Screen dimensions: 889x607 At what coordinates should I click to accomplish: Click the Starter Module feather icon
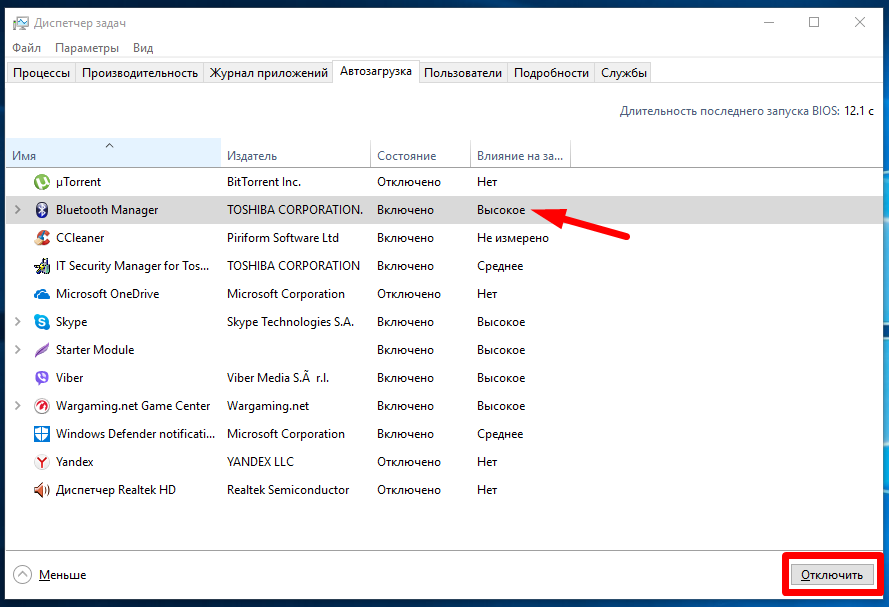click(x=42, y=350)
